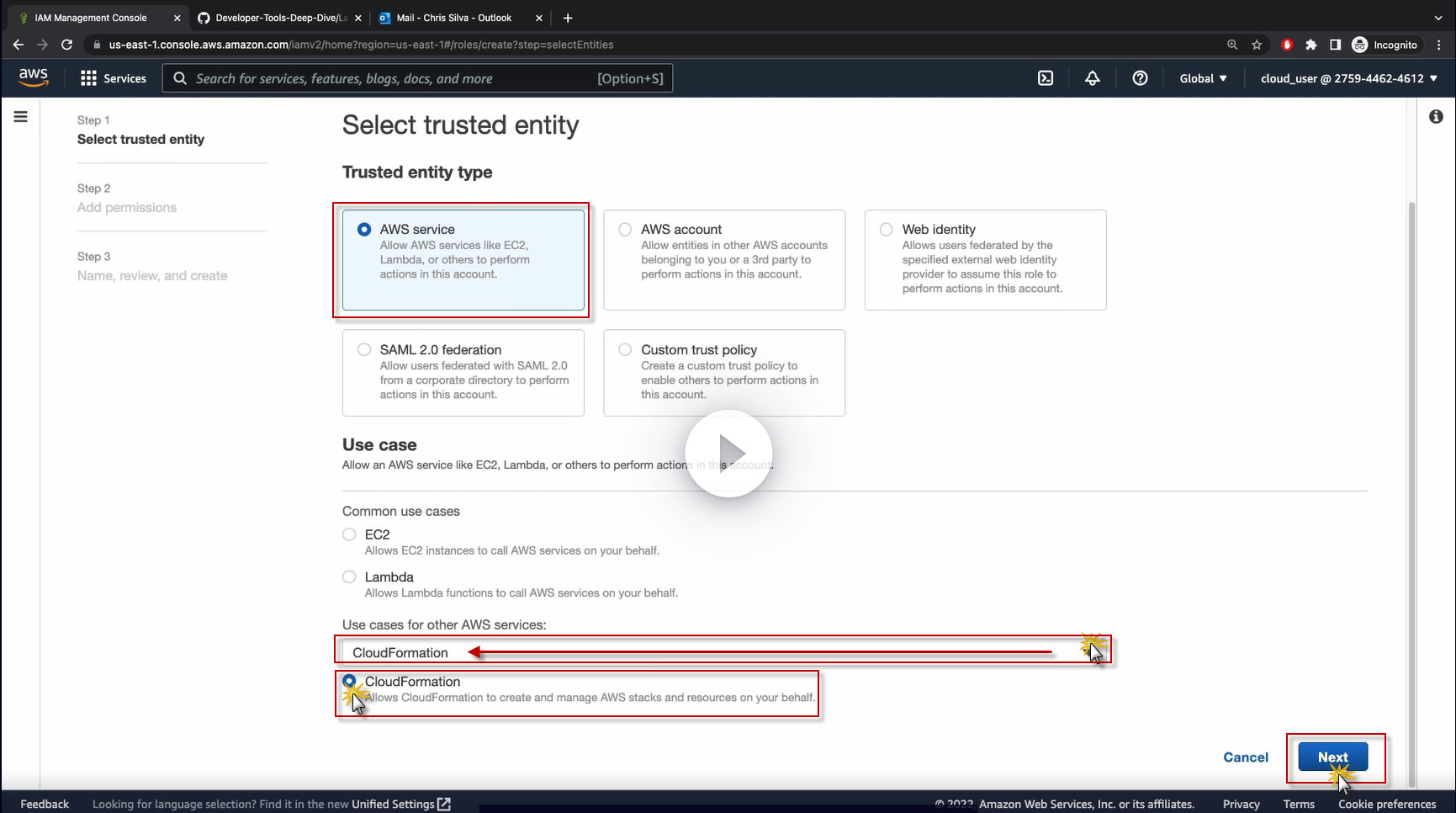
Task: Open the info panel icon
Action: coord(1436,117)
